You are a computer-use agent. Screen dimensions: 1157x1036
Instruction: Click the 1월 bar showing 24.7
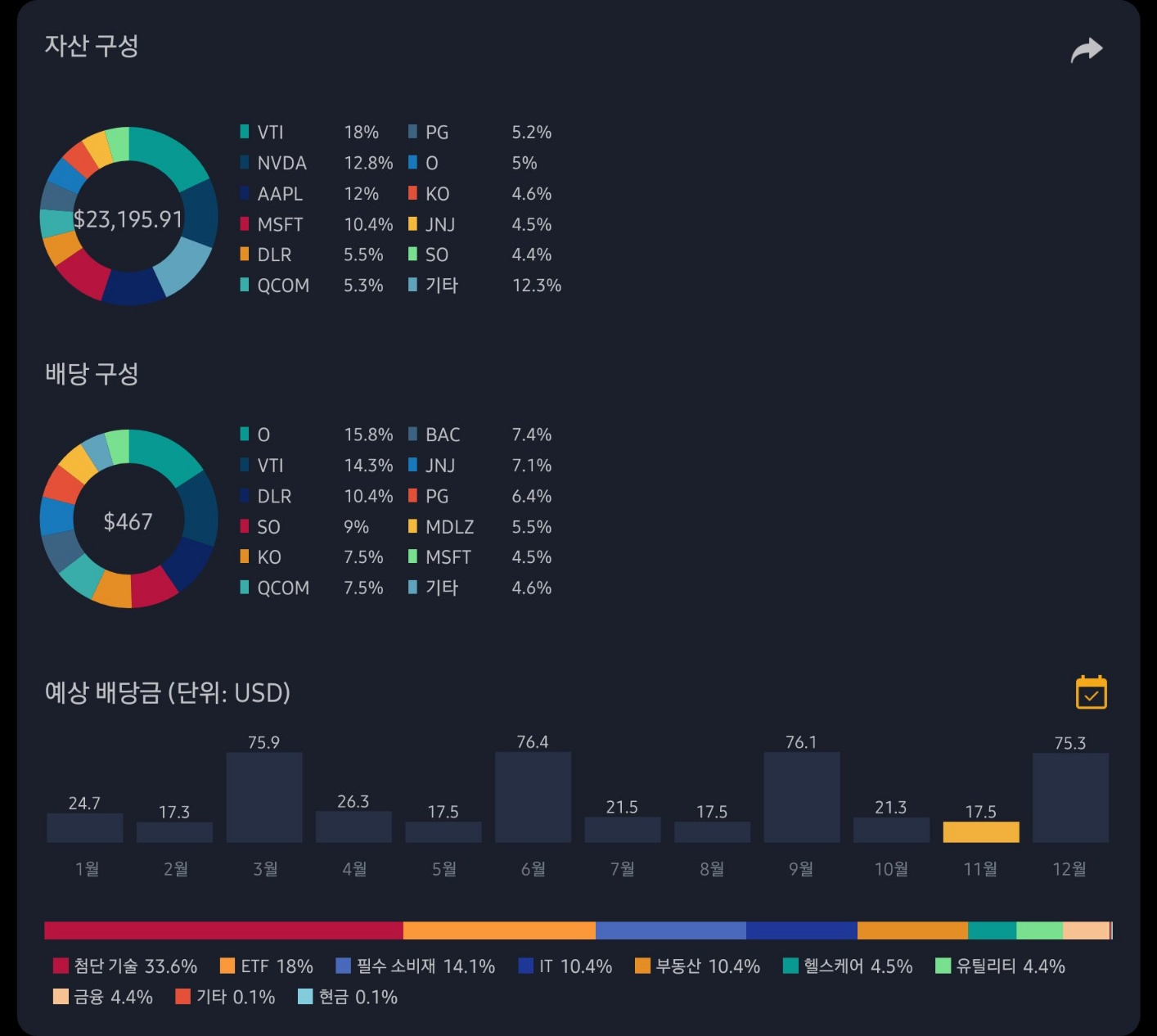click(85, 827)
